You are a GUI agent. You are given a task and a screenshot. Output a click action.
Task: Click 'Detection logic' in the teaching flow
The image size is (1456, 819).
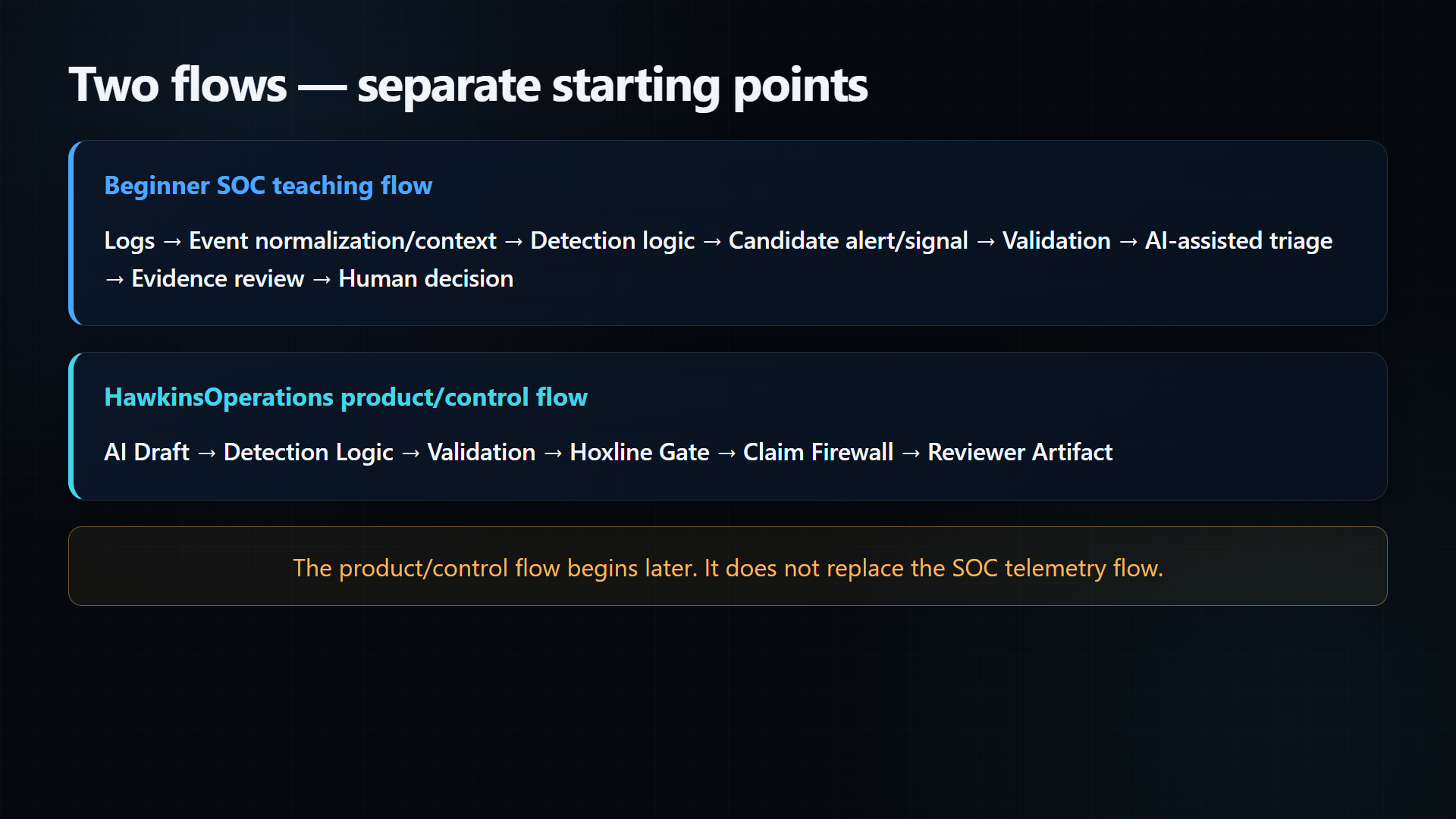click(613, 241)
